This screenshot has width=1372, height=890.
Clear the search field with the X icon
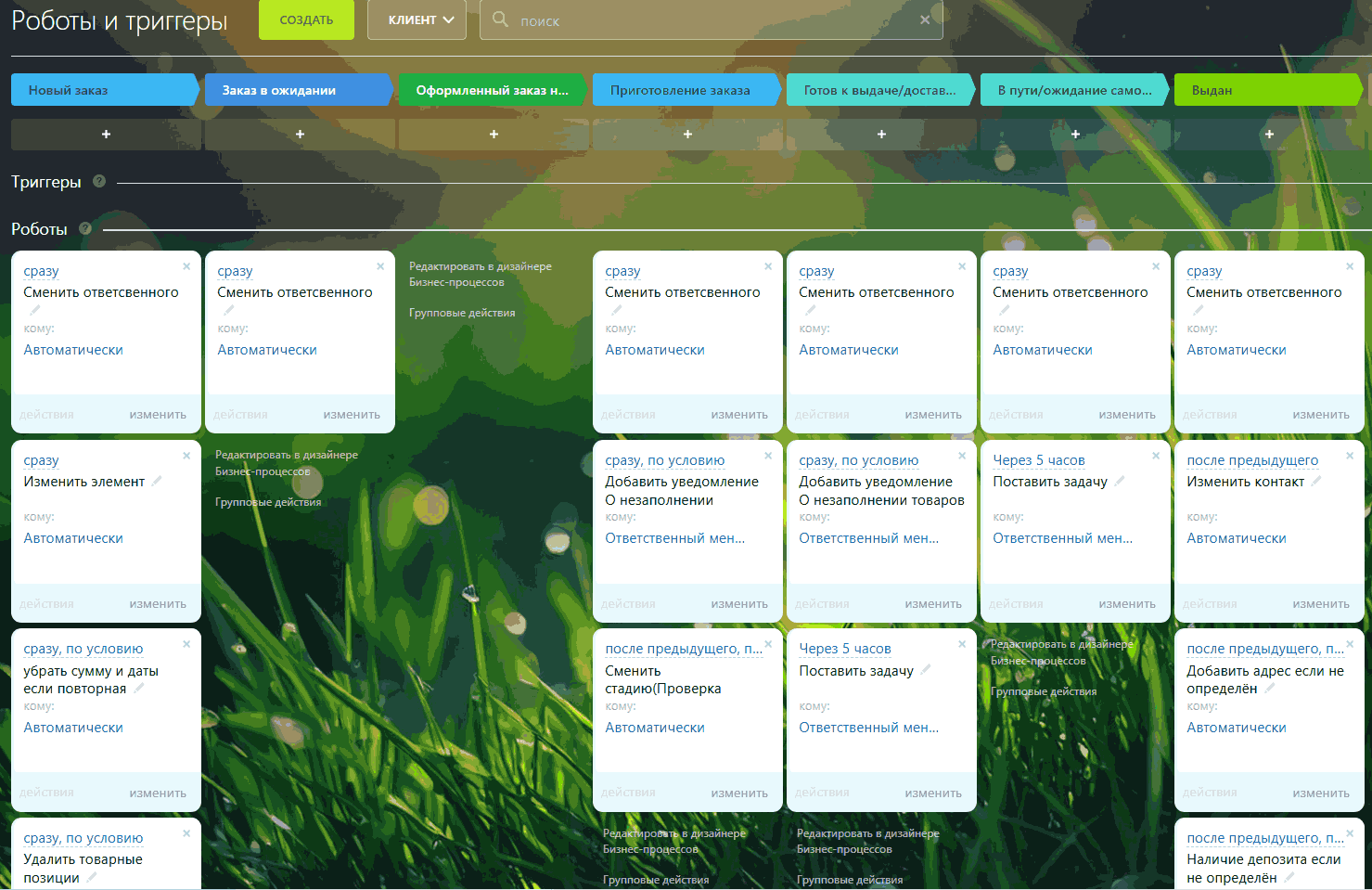click(925, 19)
